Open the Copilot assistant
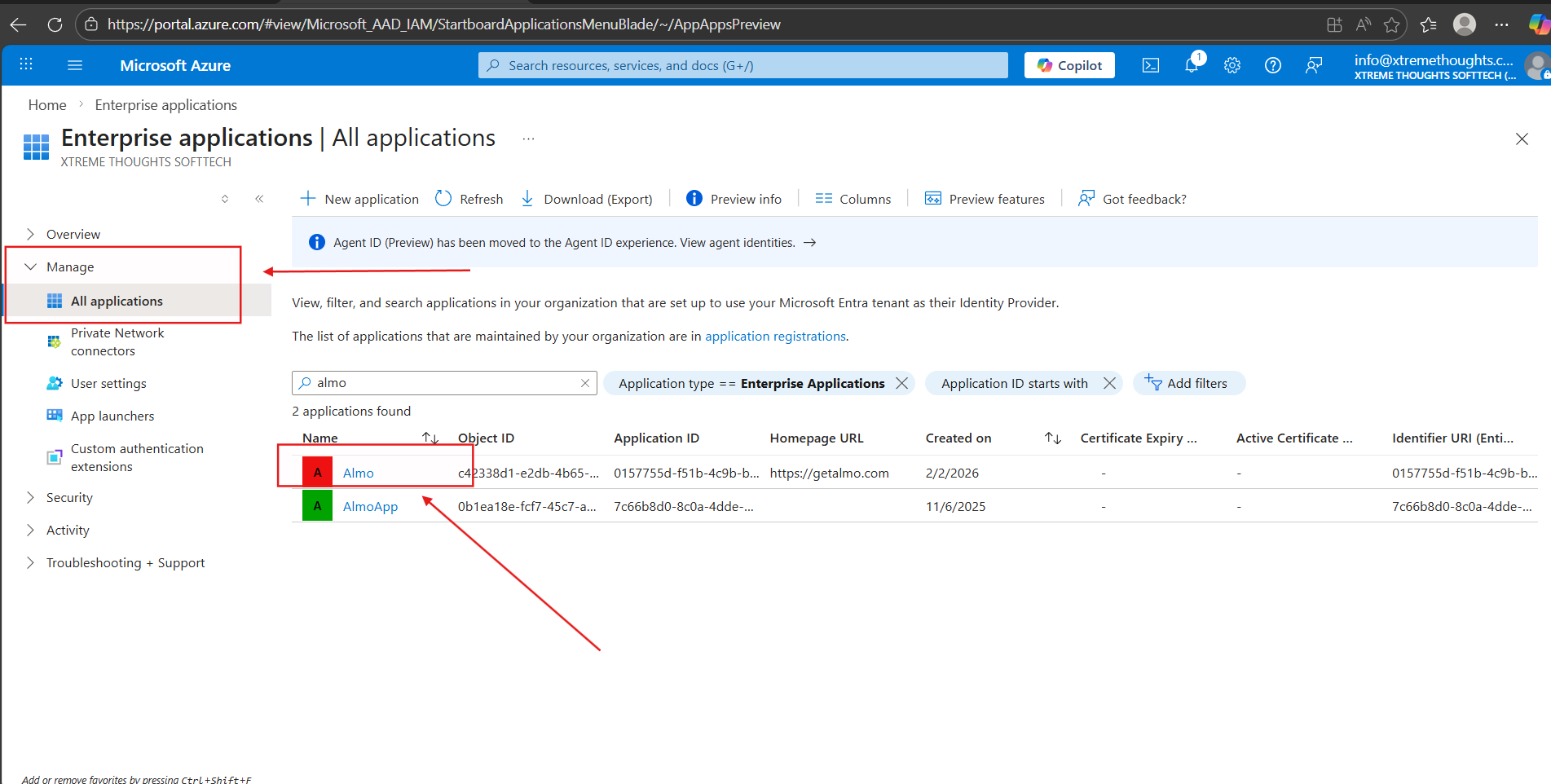 [1069, 64]
